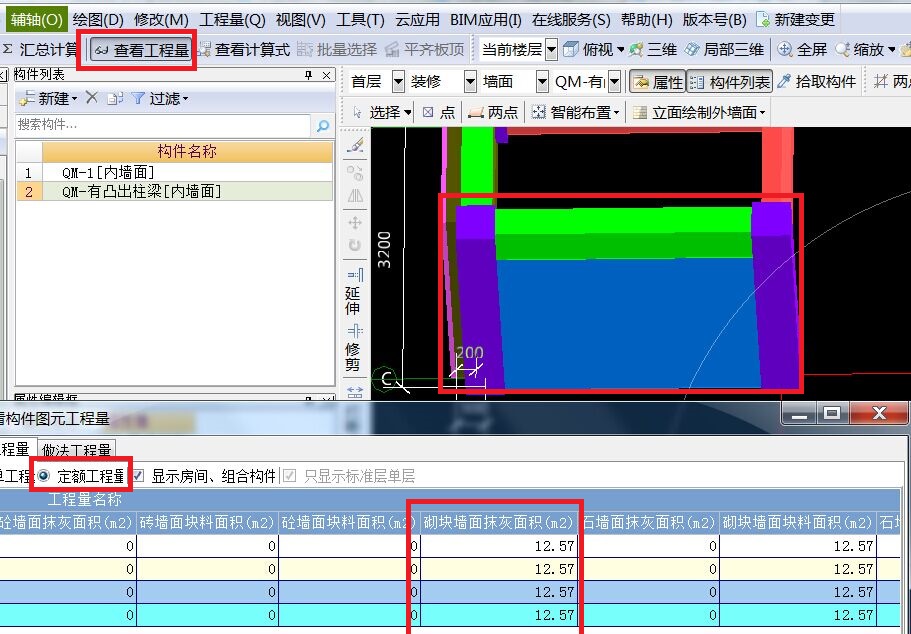Open the 帮助(H) menu

tap(646, 20)
